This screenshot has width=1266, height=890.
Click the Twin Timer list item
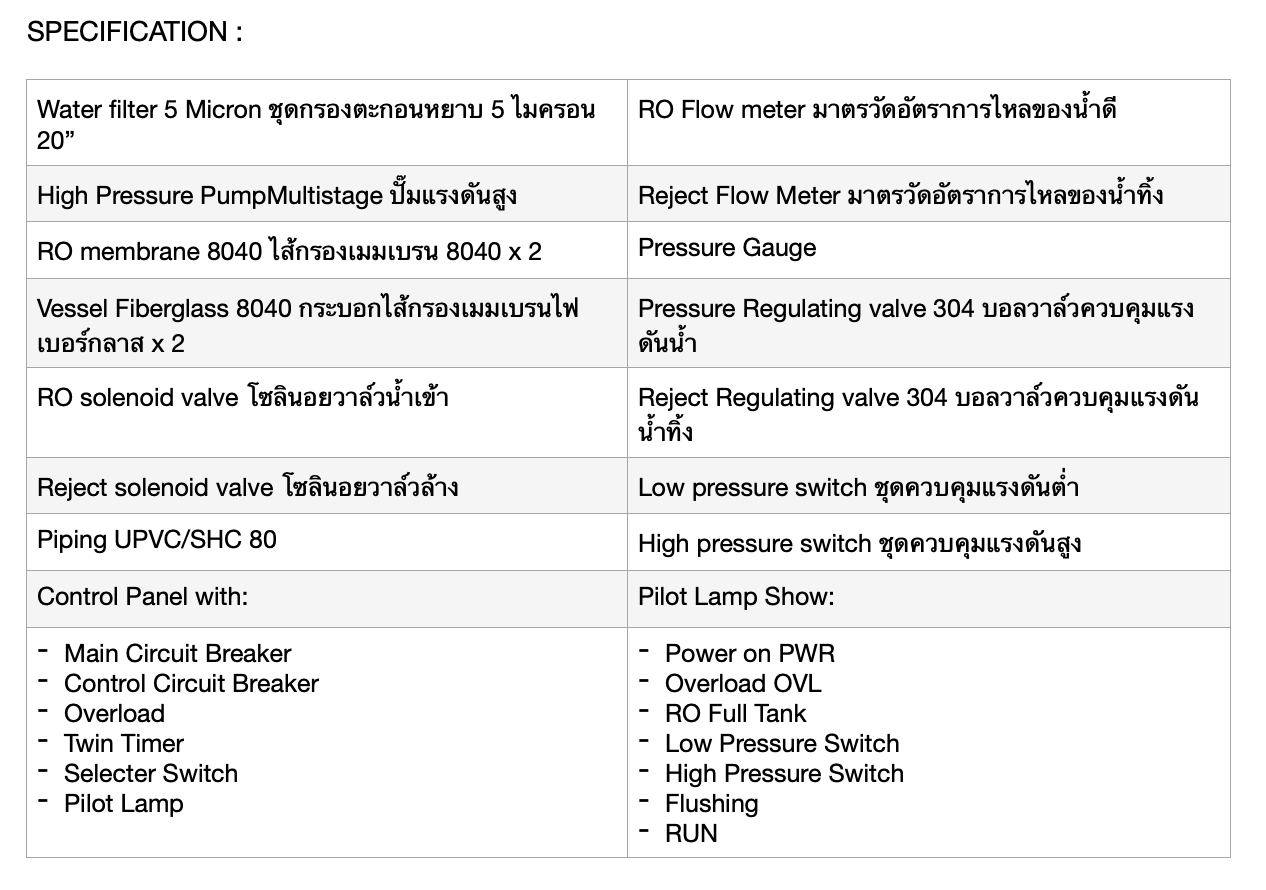tap(124, 743)
